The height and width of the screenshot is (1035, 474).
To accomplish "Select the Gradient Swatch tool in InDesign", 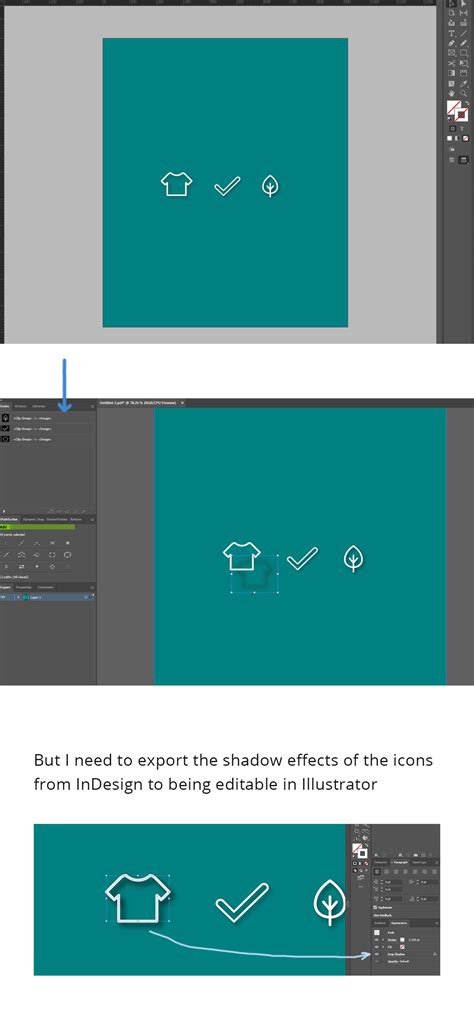I will coord(452,73).
